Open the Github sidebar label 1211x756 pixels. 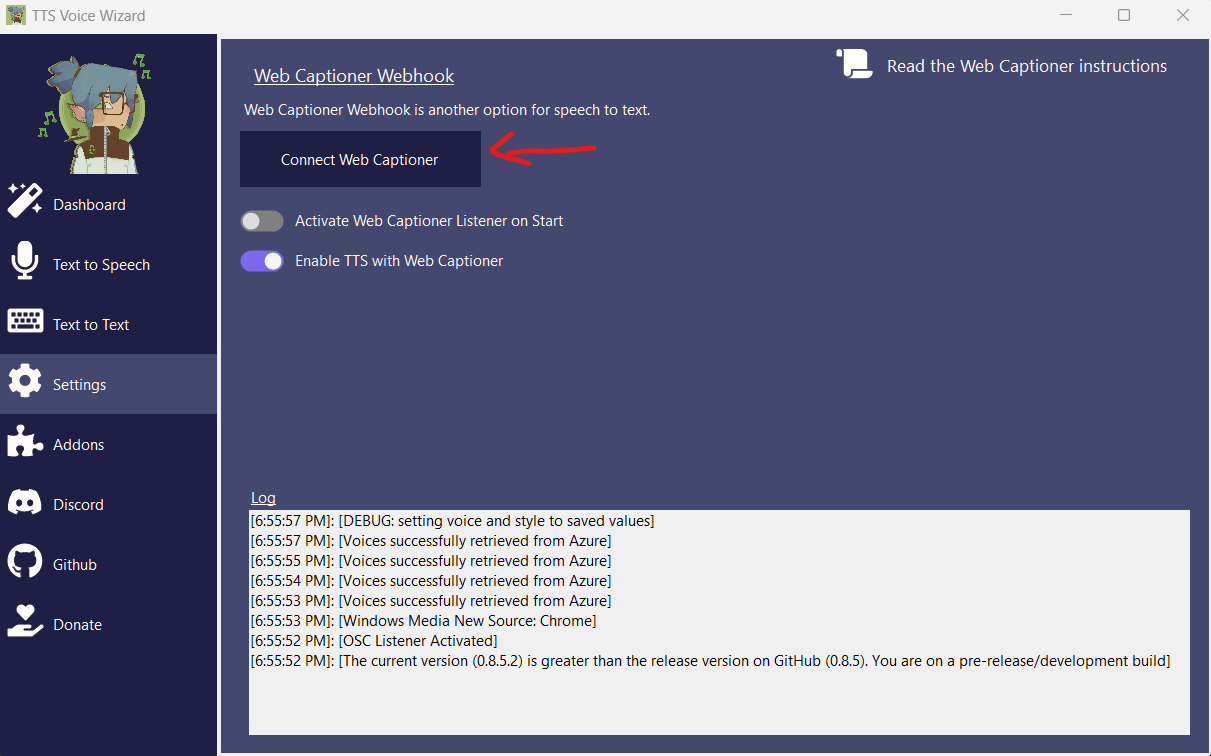coord(75,564)
